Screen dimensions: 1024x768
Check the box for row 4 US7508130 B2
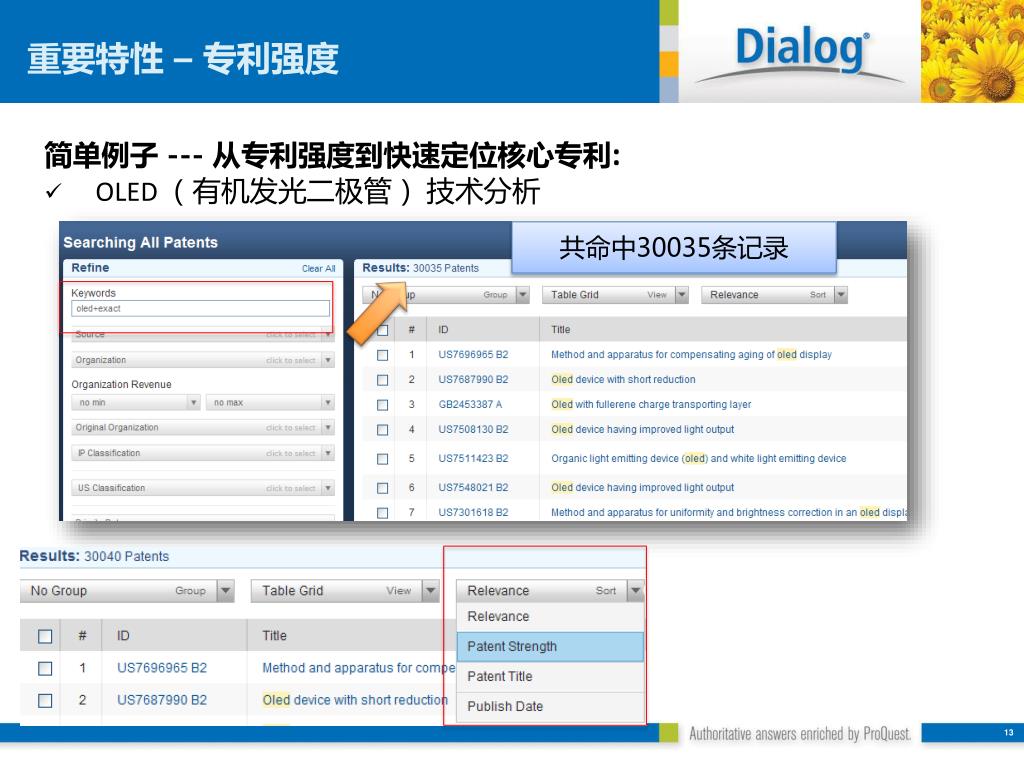click(x=383, y=430)
